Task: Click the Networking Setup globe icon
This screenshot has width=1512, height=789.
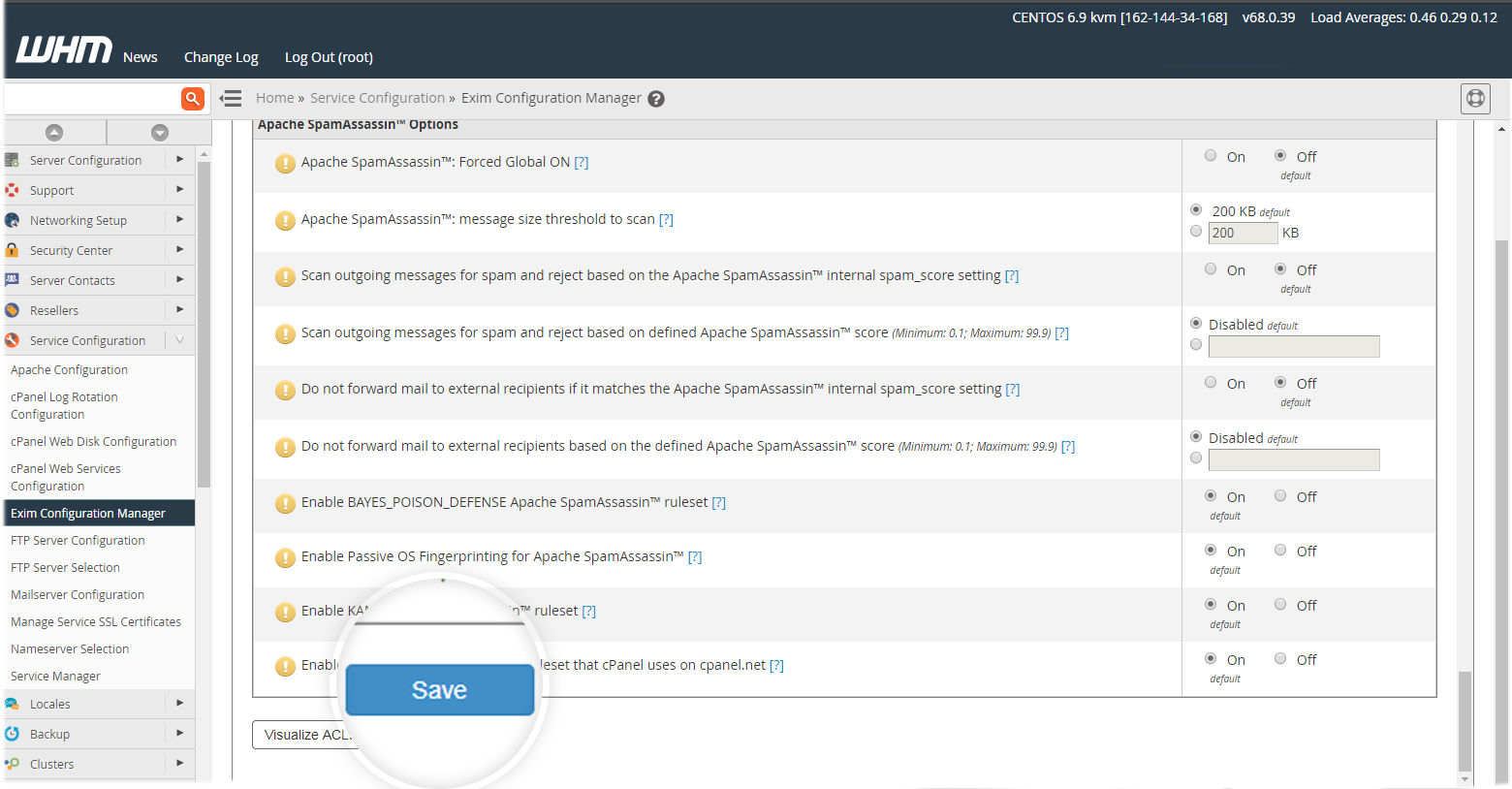Action: click(13, 220)
